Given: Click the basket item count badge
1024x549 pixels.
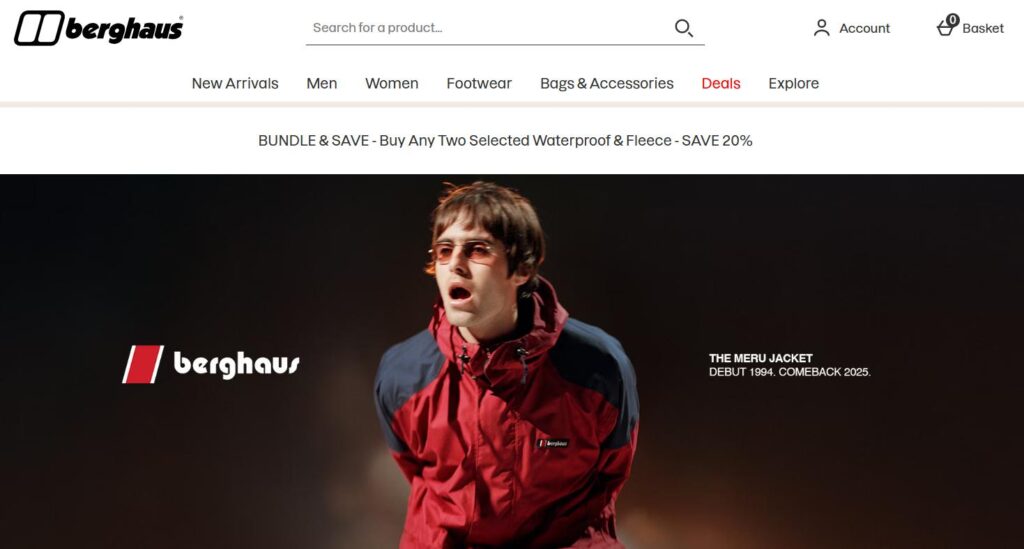Looking at the screenshot, I should tap(953, 20).
